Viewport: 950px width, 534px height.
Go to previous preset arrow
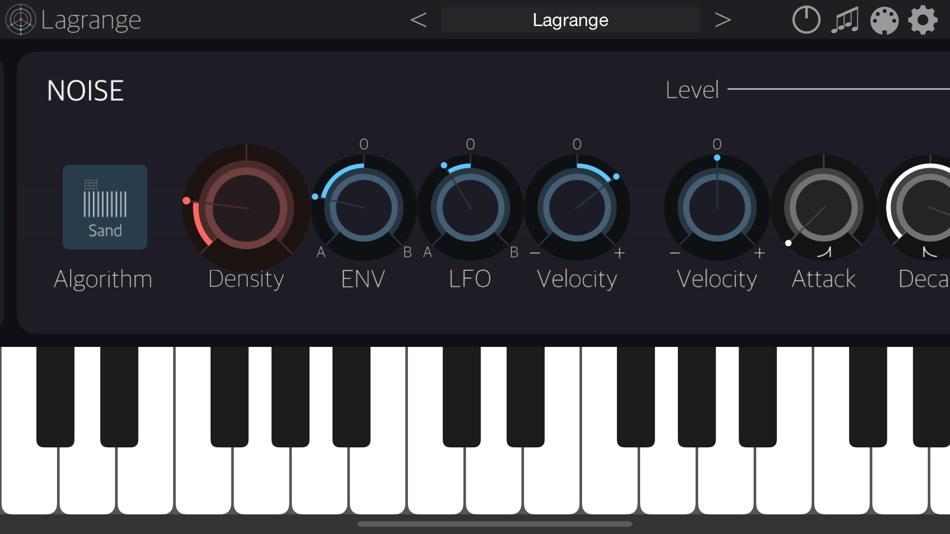(418, 20)
